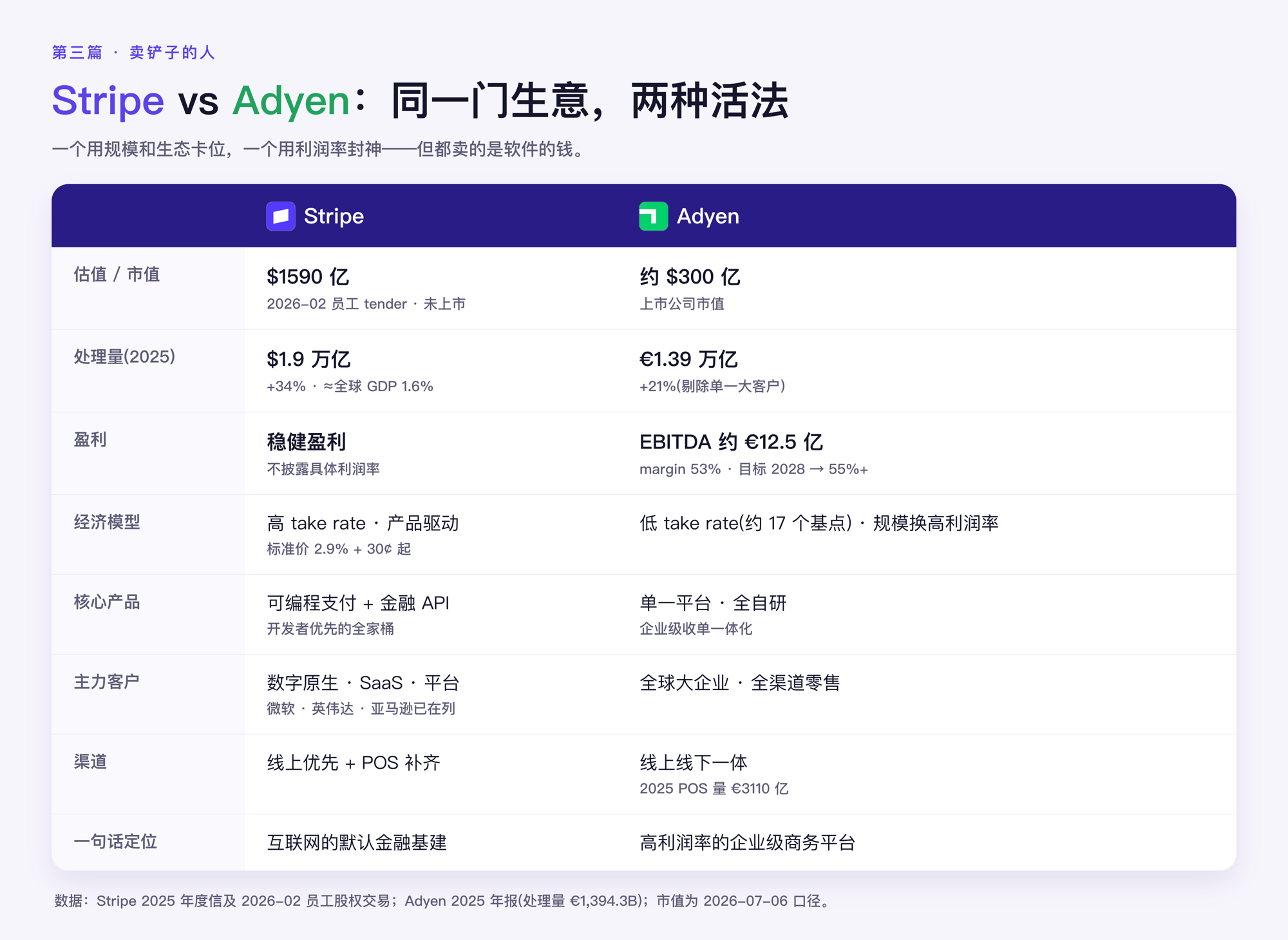Click Adyen volume '€1.39 万亿'
The image size is (1288, 940).
coord(688,359)
